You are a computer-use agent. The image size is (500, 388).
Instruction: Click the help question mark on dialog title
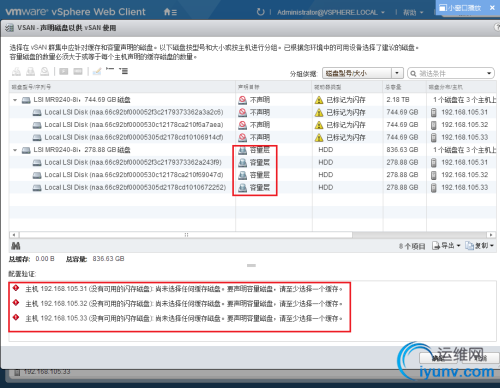[x=496, y=27]
